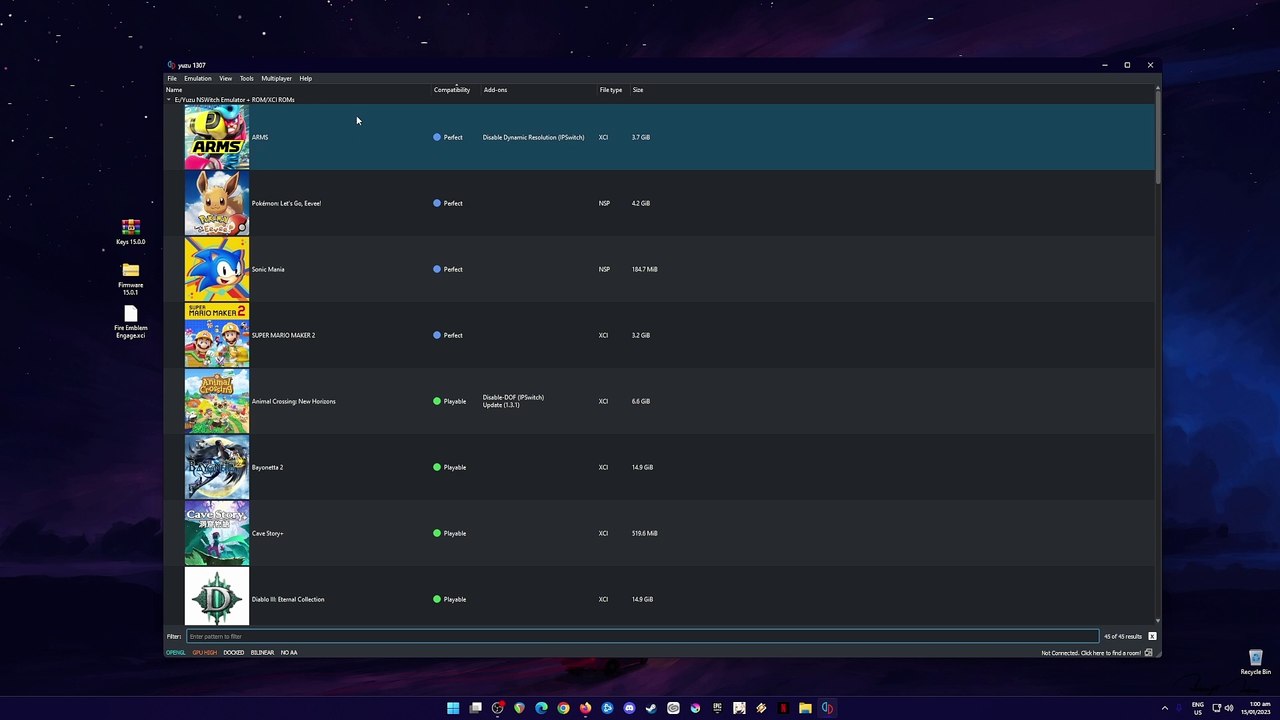Toggle the NO AA anti-aliasing button

[x=289, y=653]
